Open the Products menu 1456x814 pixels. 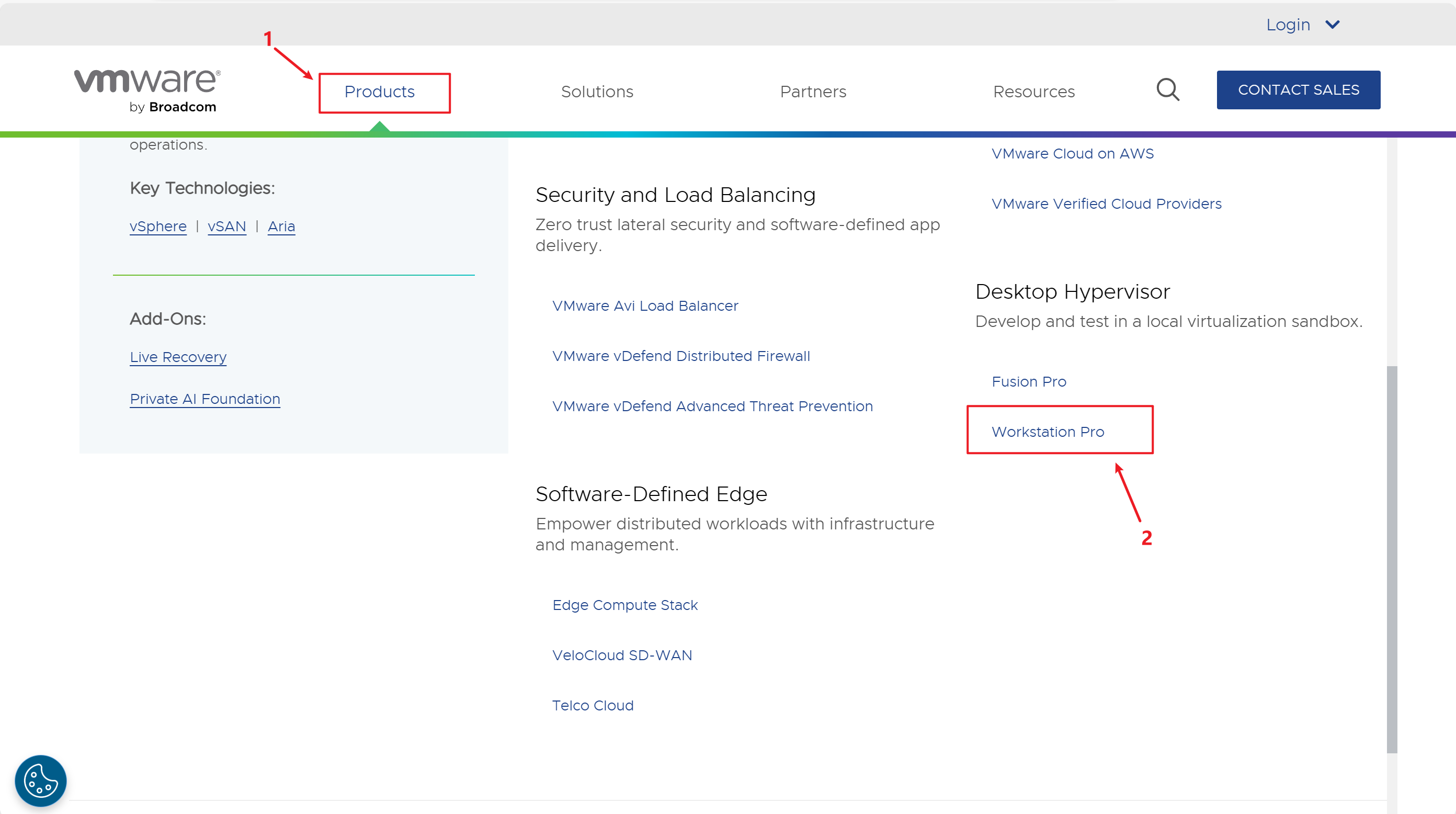[x=379, y=92]
